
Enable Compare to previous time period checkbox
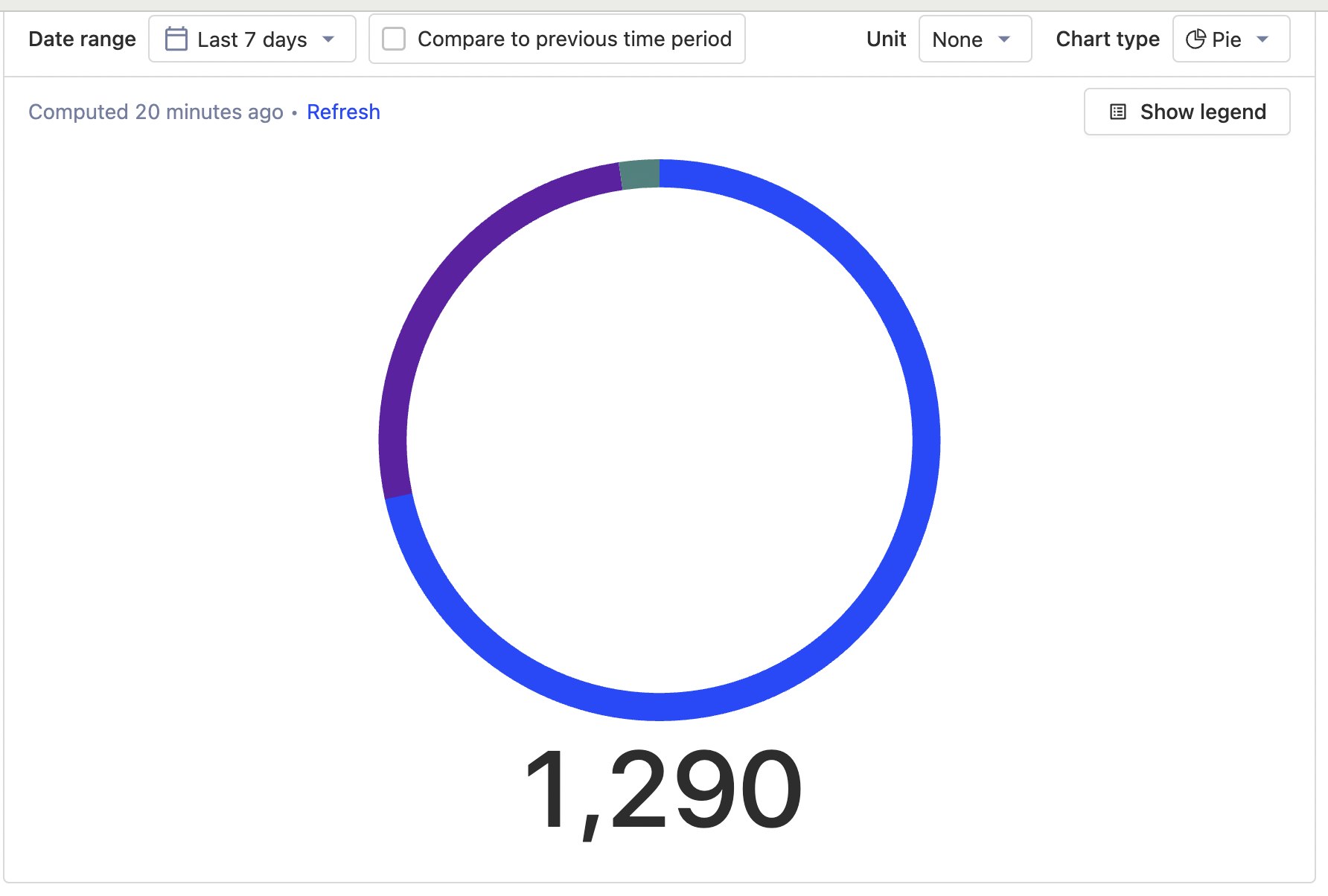[394, 39]
